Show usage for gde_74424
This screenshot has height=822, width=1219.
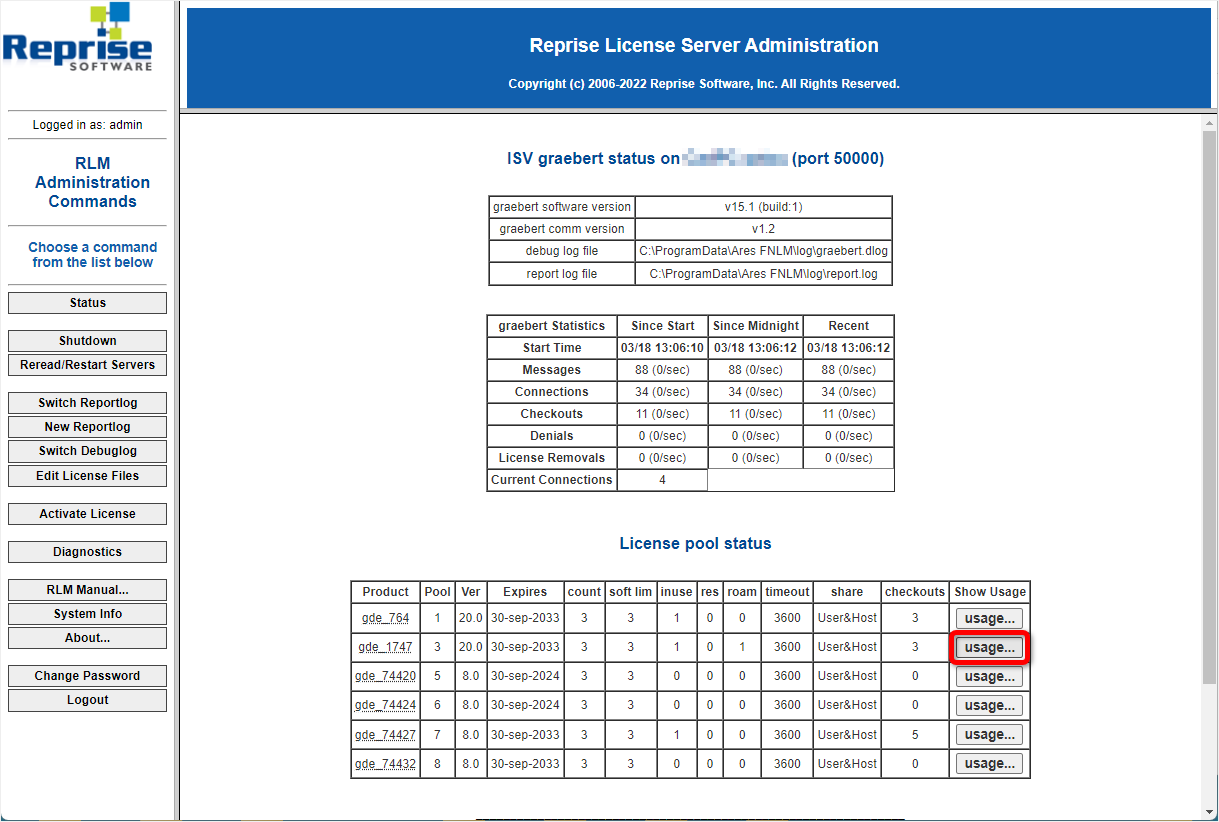tap(989, 705)
